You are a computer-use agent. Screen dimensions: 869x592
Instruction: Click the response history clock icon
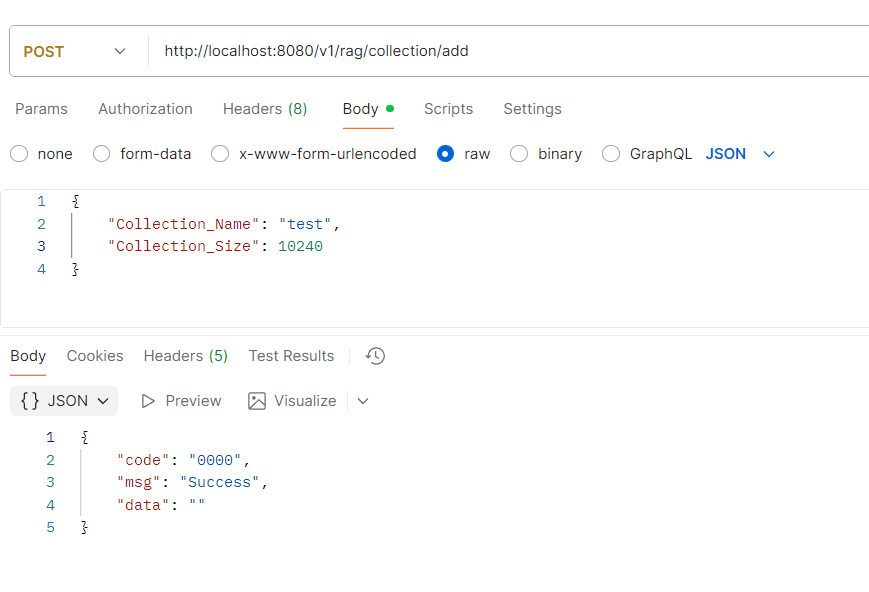pyautogui.click(x=376, y=356)
